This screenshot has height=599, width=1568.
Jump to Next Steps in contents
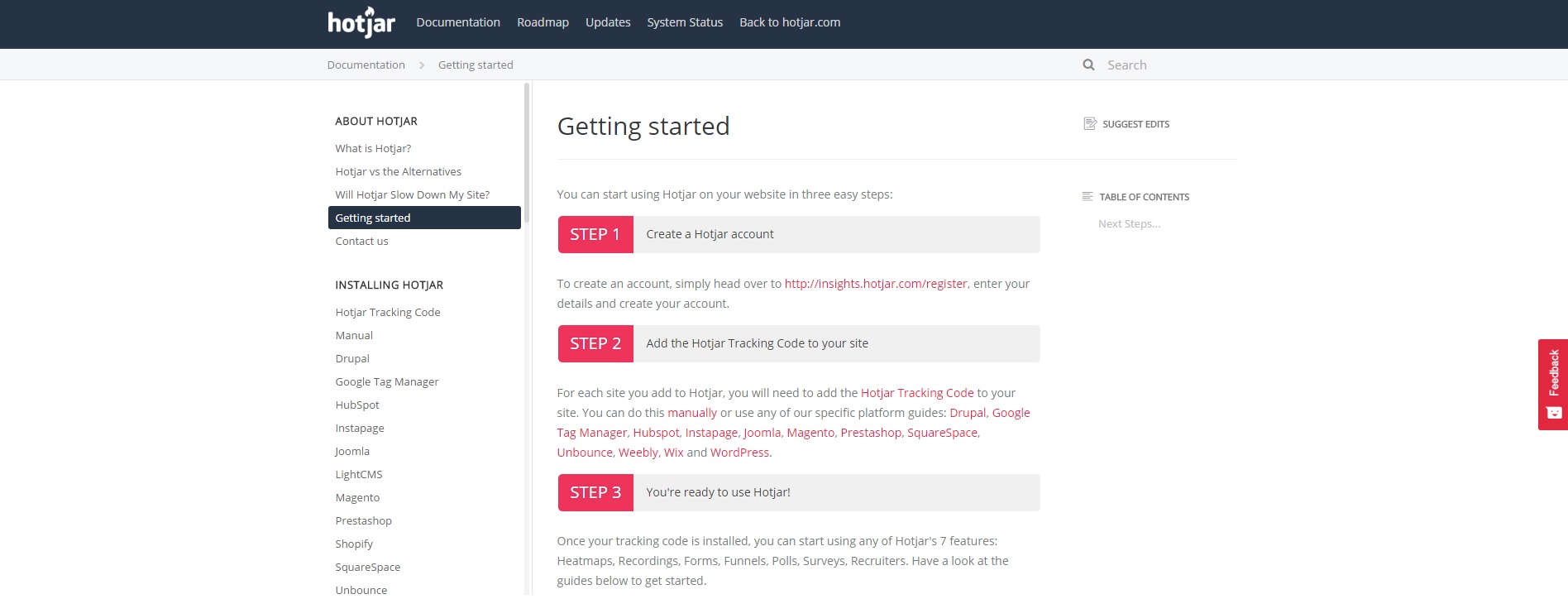1129,223
